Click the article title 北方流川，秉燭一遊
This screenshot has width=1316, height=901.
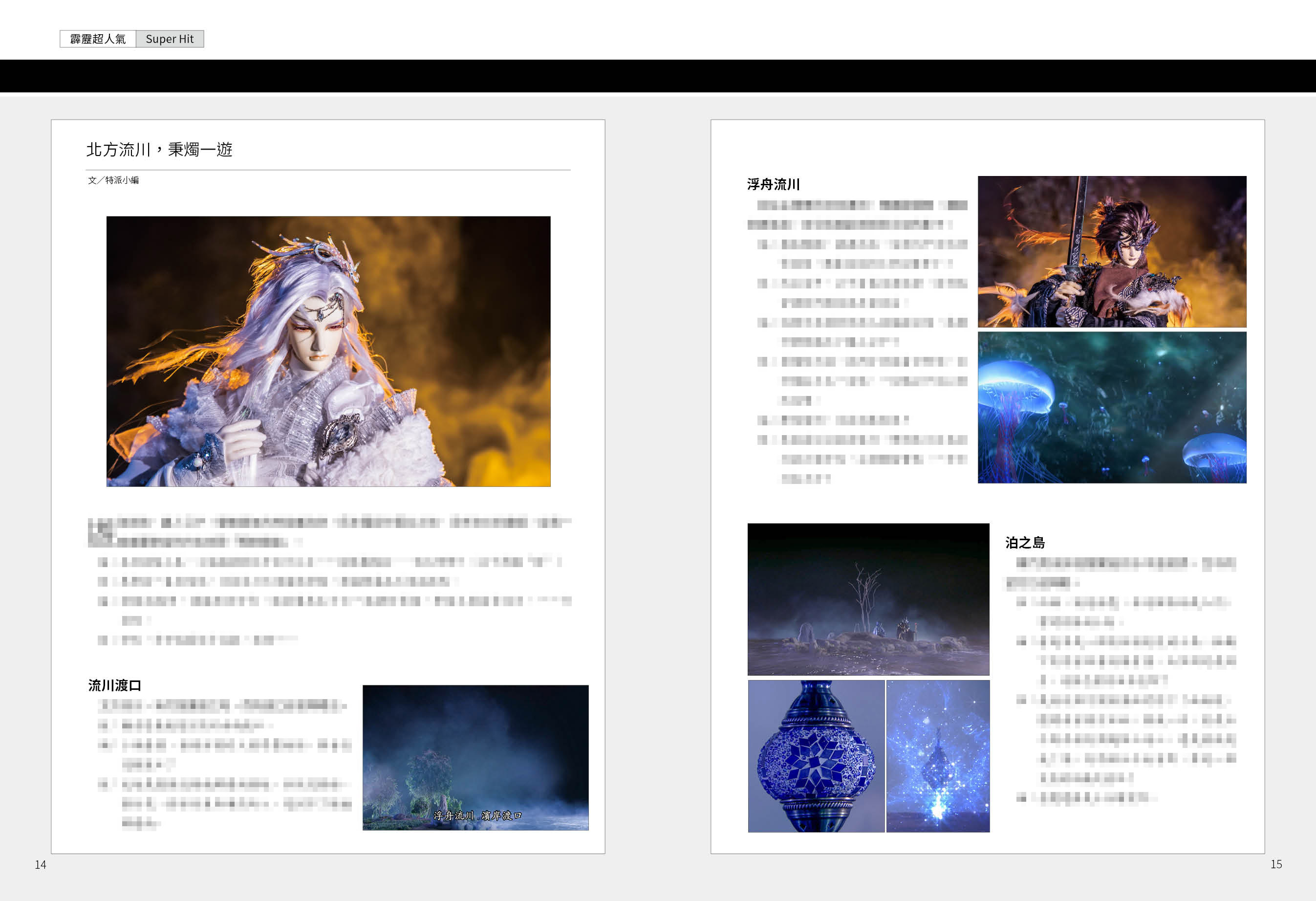(159, 149)
